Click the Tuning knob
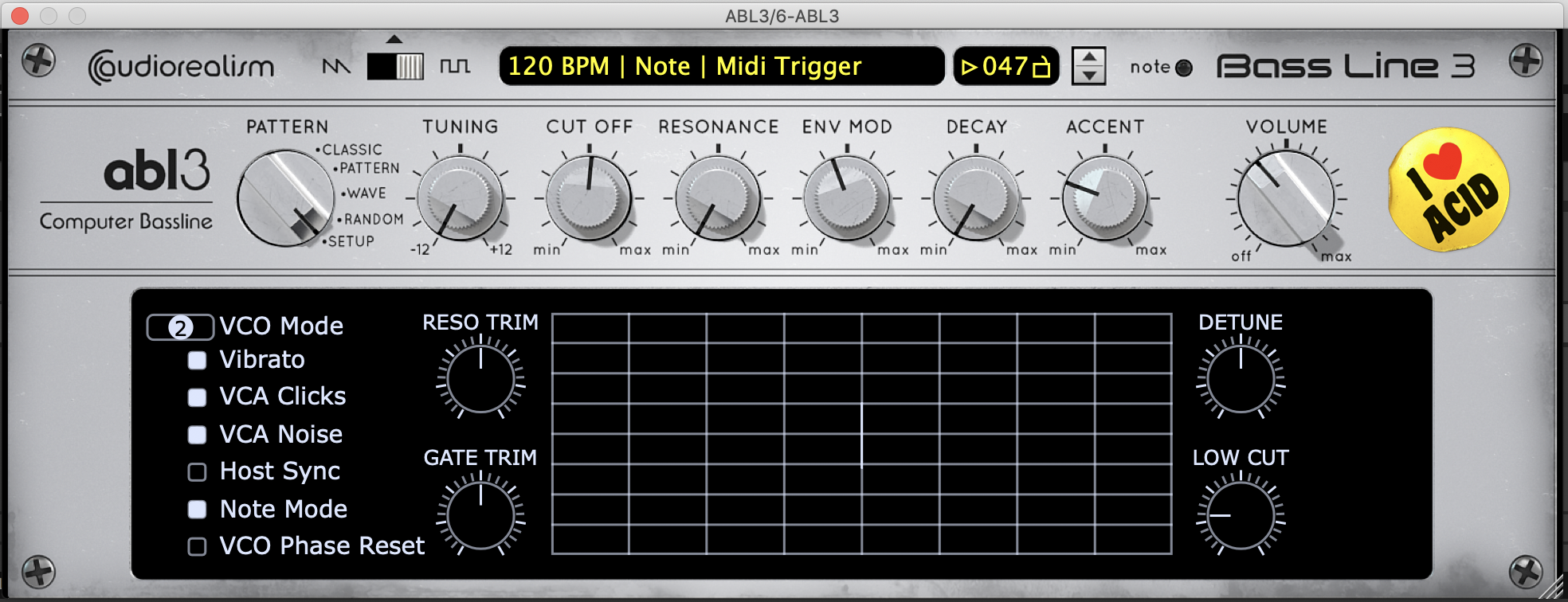Image resolution: width=1568 pixels, height=602 pixels. 460,197
